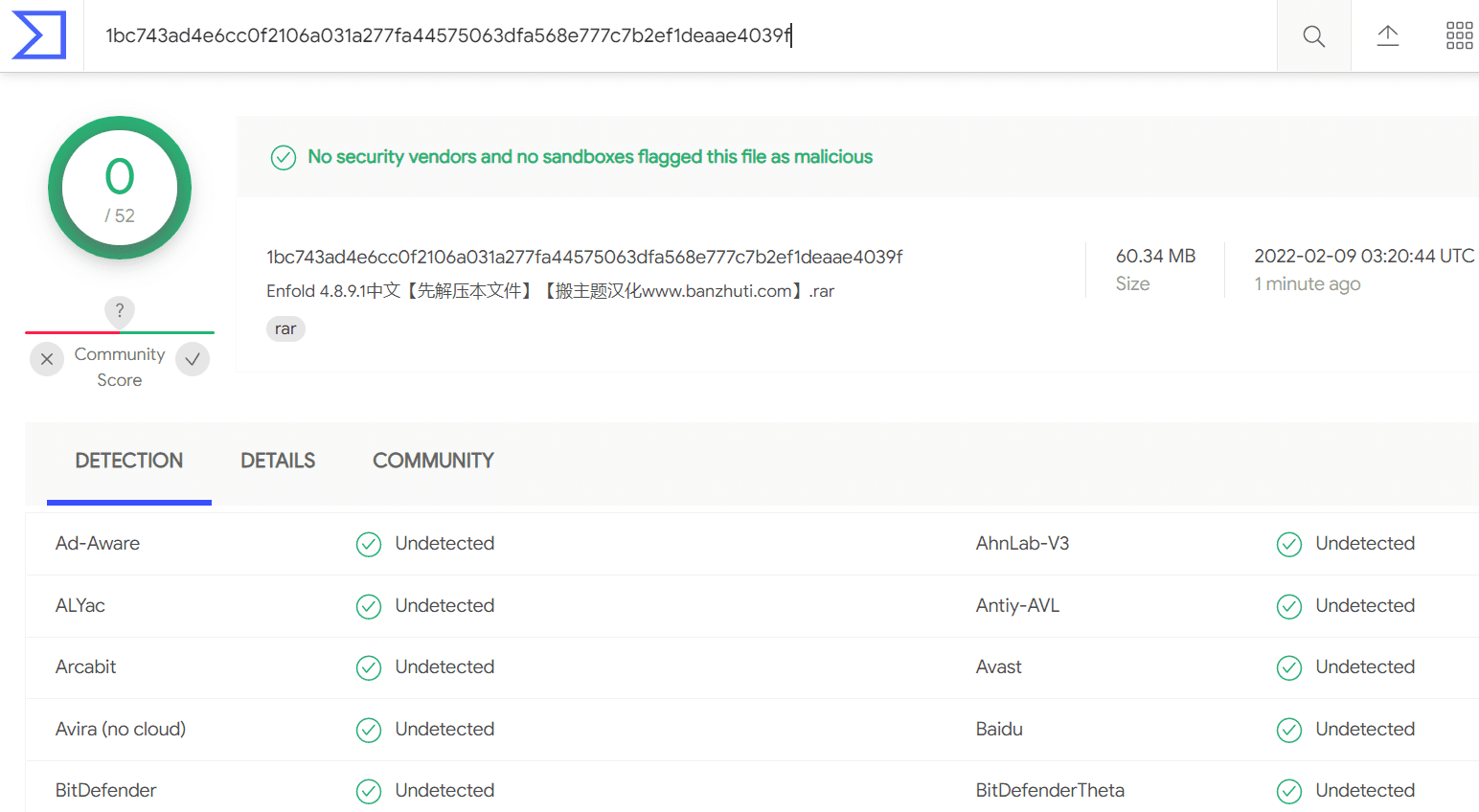1479x812 pixels.
Task: Switch to the DETAILS tab
Action: coord(278,461)
